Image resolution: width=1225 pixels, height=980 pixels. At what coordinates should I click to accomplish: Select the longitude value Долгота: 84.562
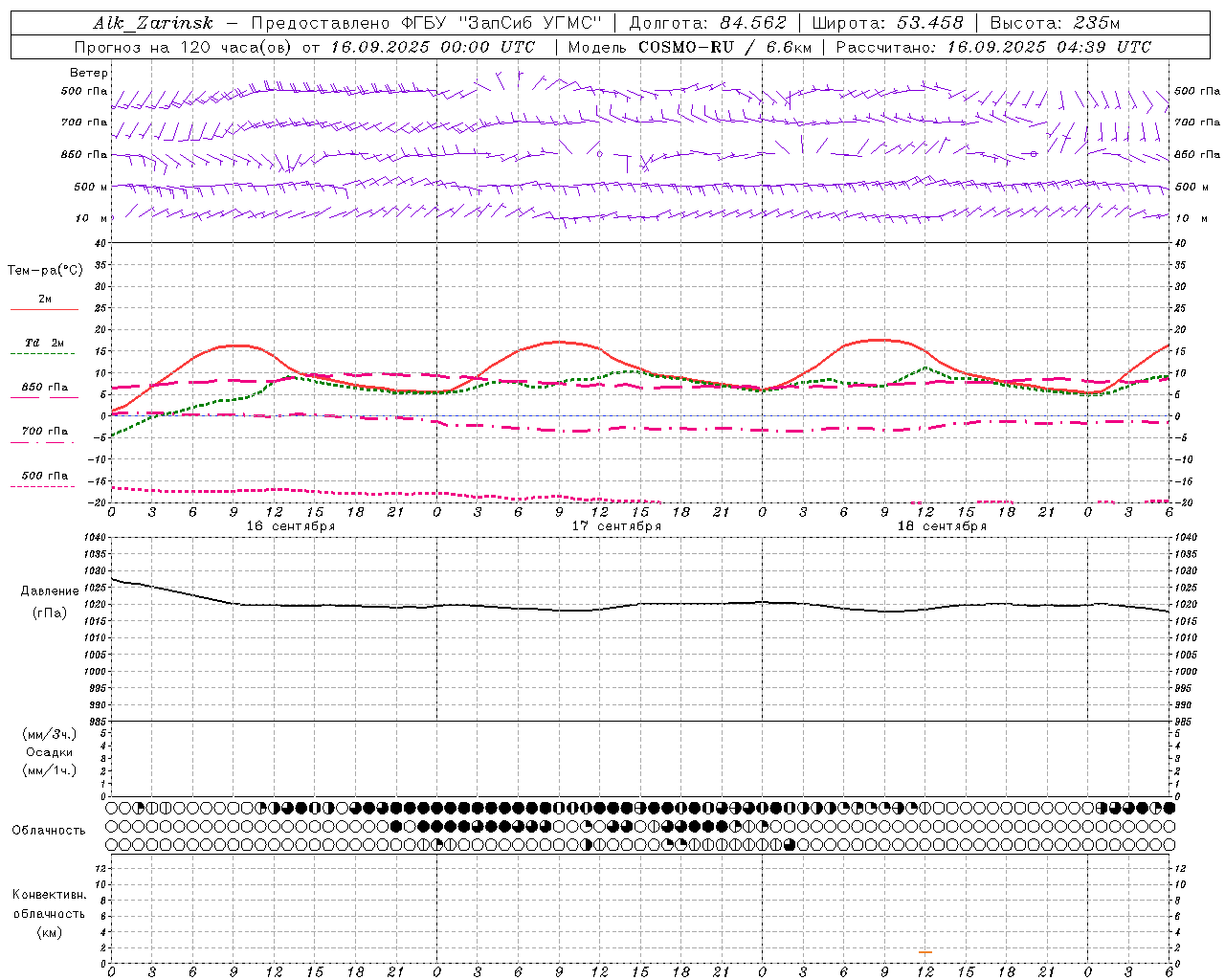pos(707,23)
